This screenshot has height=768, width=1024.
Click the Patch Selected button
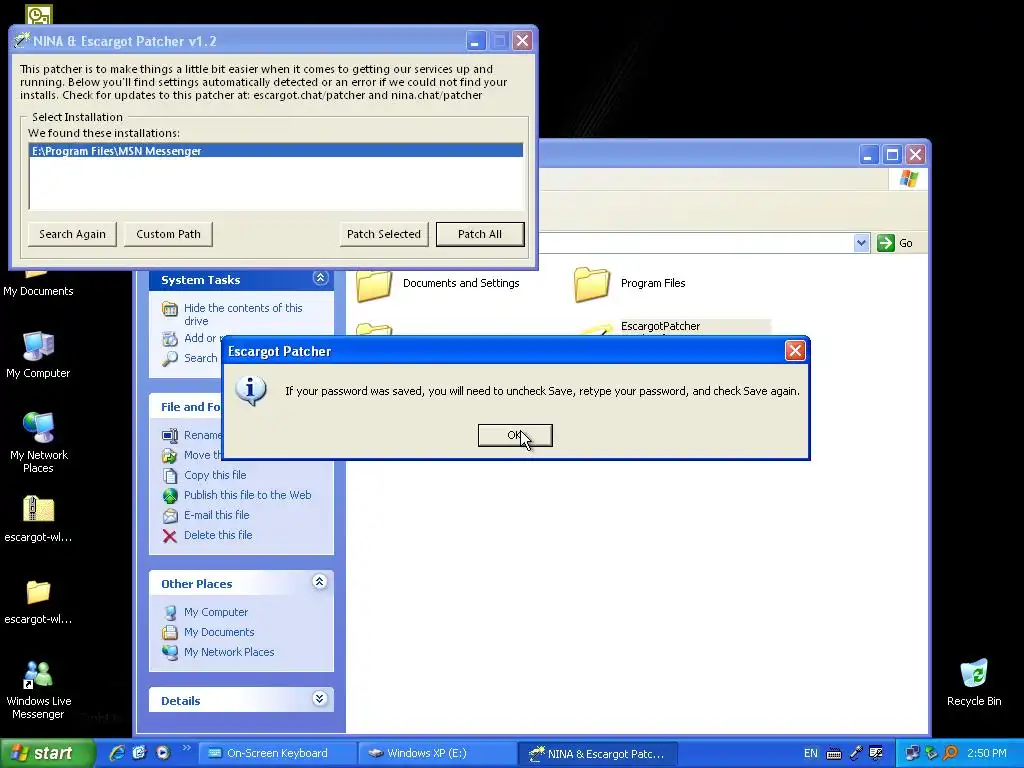[384, 234]
